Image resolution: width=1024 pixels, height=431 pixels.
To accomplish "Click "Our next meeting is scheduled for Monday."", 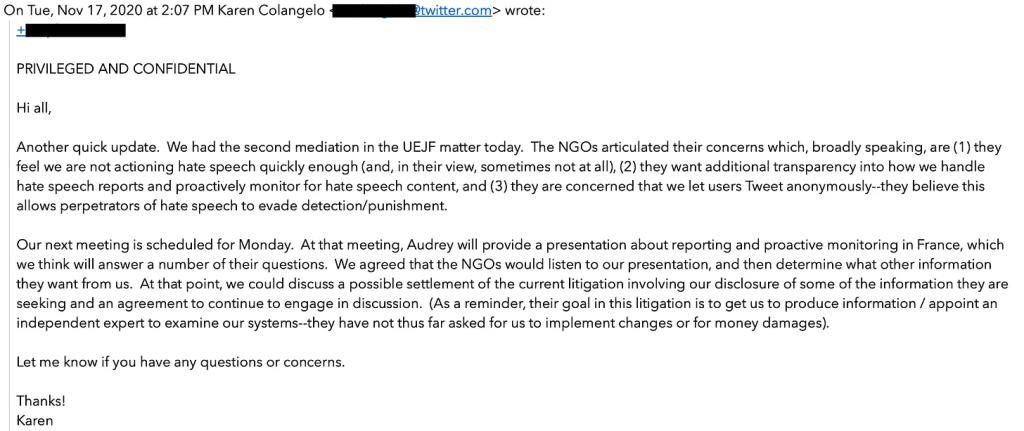I will pyautogui.click(x=153, y=245).
